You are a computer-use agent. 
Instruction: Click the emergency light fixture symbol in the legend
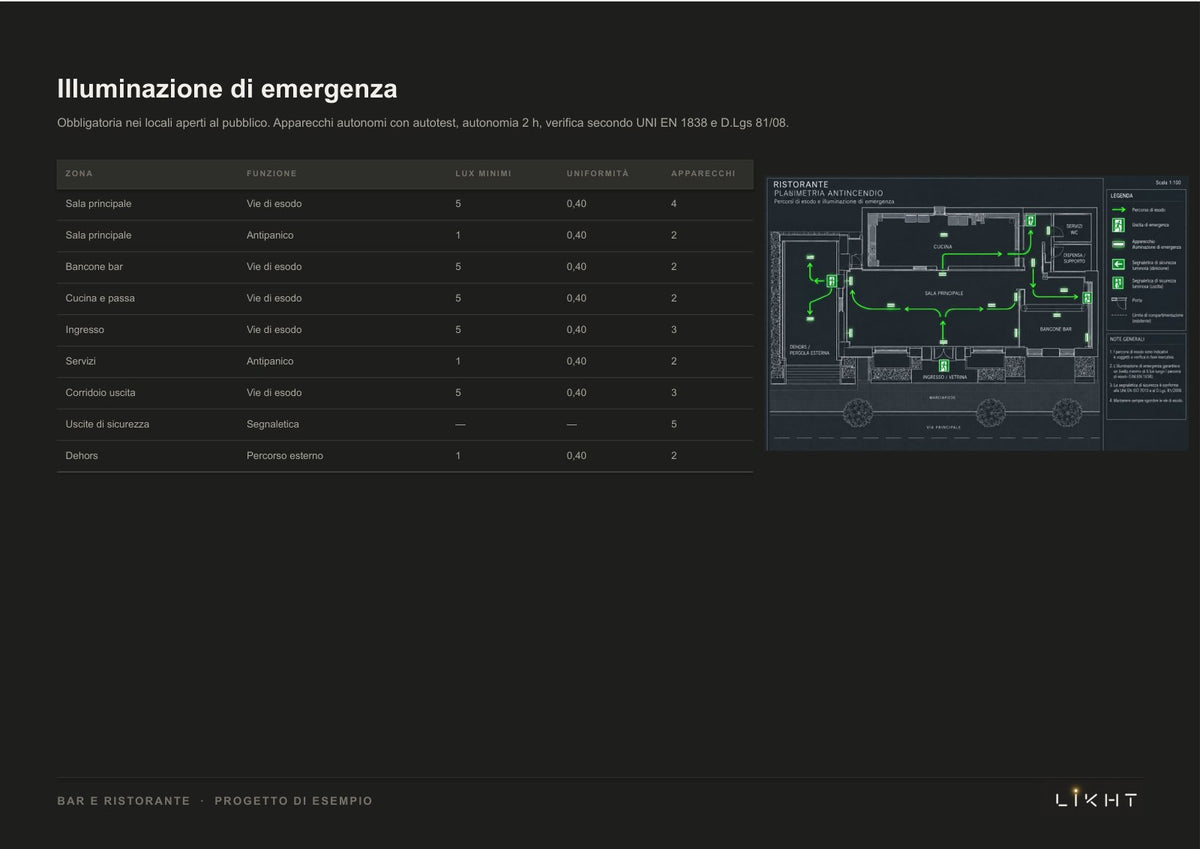point(1118,243)
